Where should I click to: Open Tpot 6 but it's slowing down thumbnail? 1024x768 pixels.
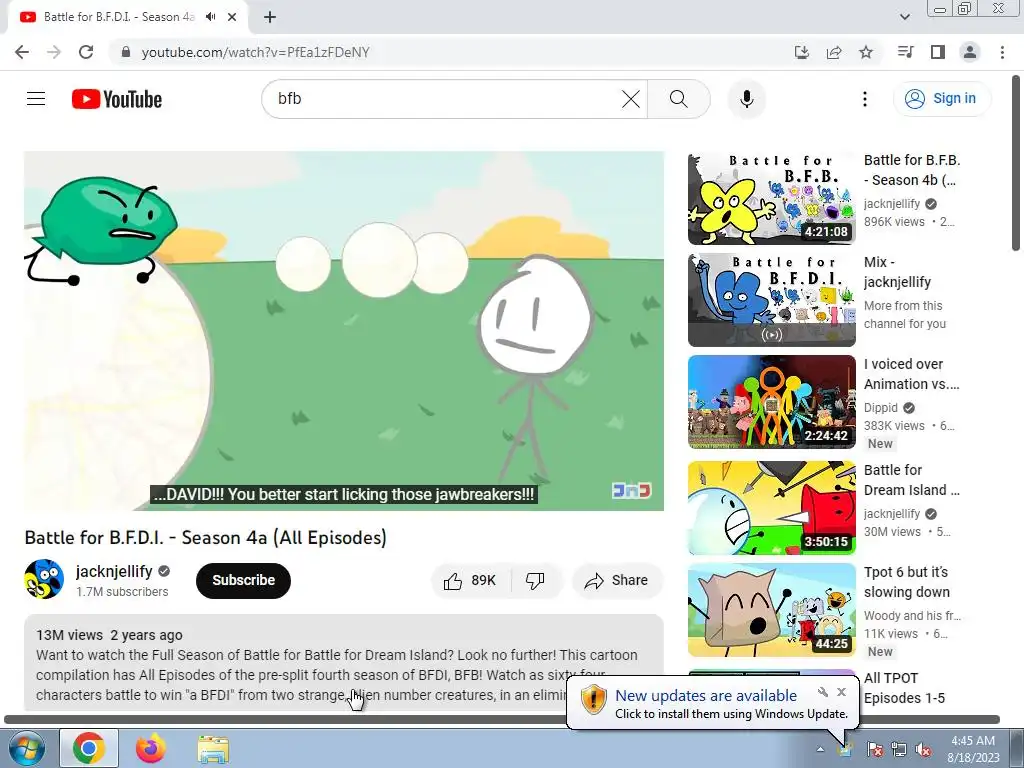771,610
